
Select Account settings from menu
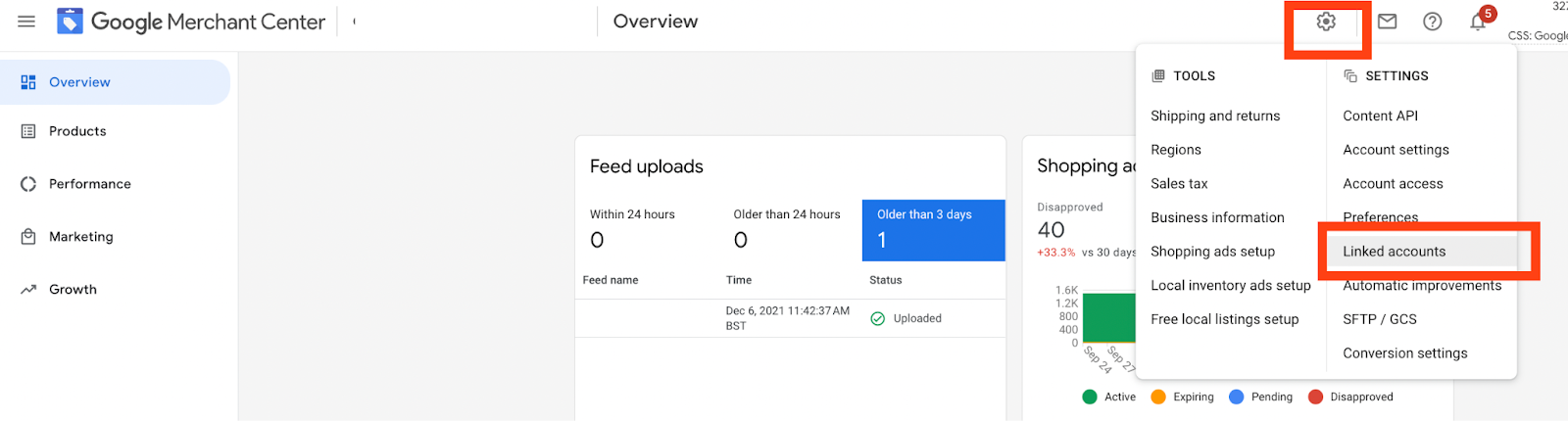click(1396, 150)
